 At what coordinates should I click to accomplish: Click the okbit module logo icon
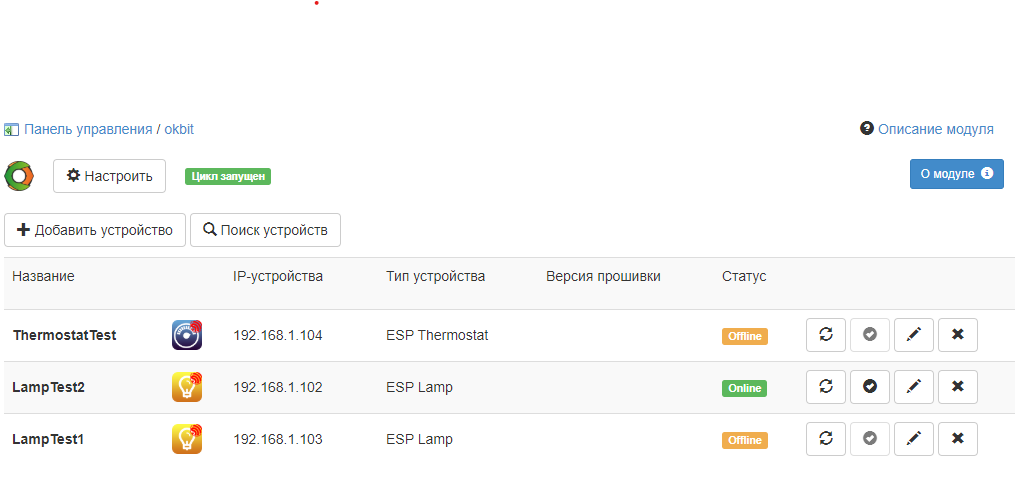click(x=20, y=176)
